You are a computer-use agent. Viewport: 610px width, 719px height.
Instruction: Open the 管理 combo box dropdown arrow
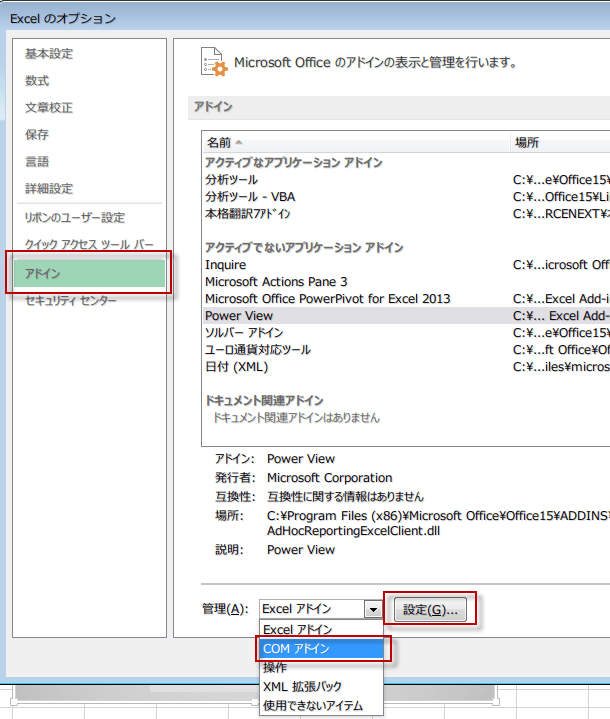click(373, 609)
